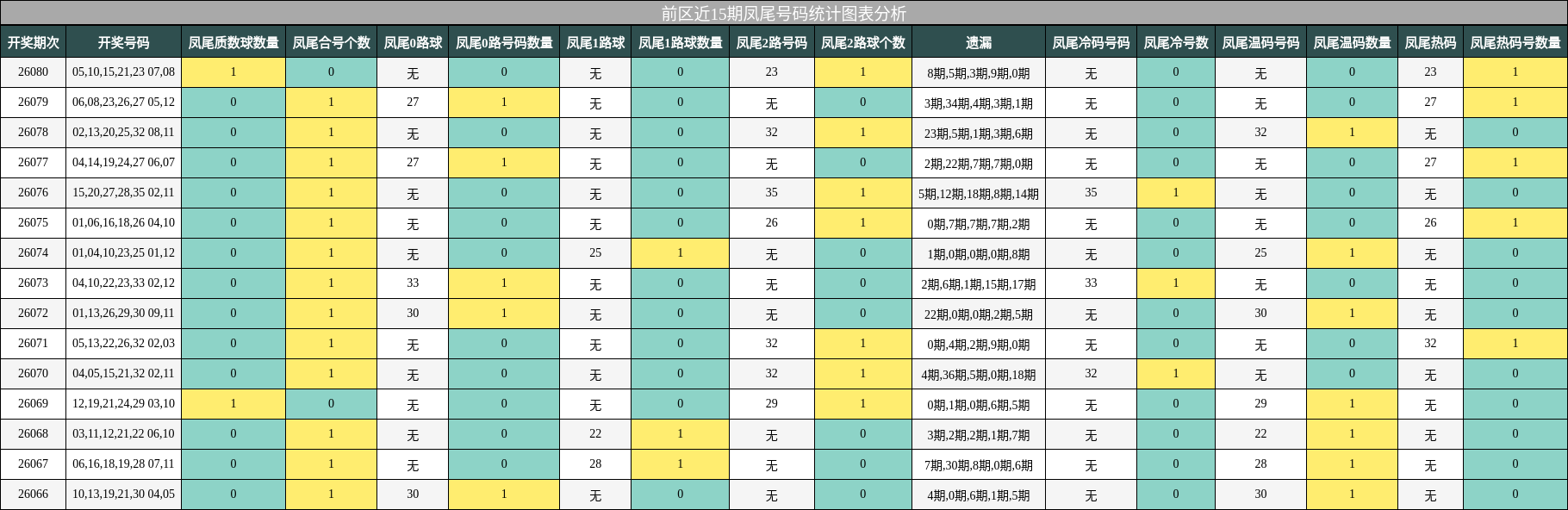Viewport: 1568px width, 510px height.
Task: Click draw numbers 01,04,10,23,25 01,12
Action: point(123,253)
